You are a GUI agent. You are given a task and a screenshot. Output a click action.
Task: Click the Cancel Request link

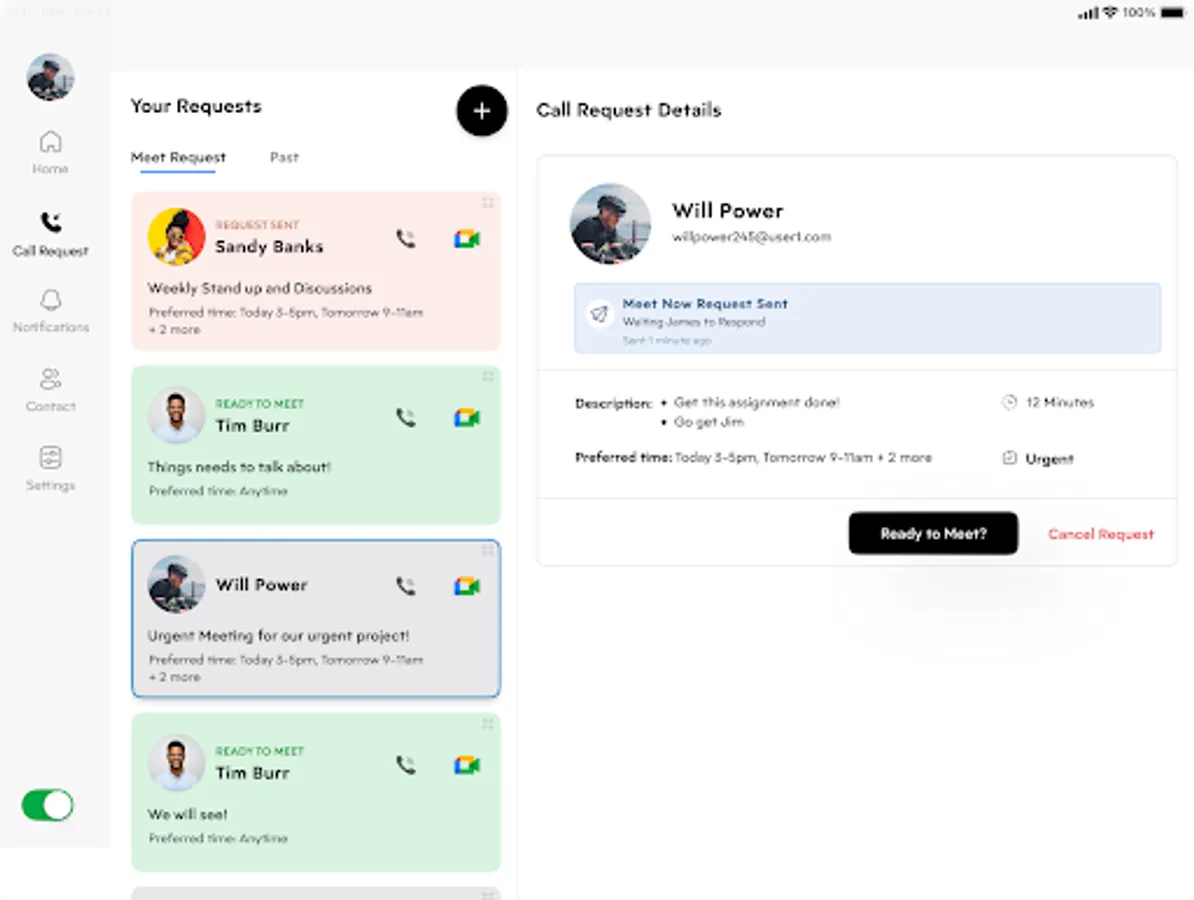click(1100, 534)
